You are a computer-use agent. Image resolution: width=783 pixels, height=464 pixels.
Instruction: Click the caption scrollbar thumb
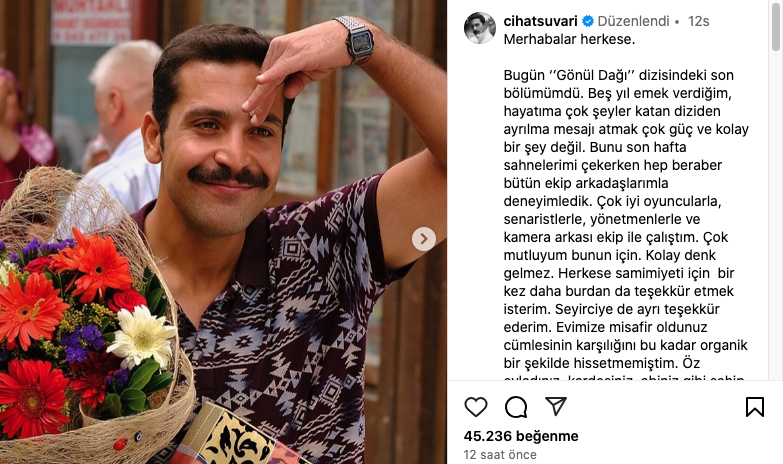pos(775,27)
